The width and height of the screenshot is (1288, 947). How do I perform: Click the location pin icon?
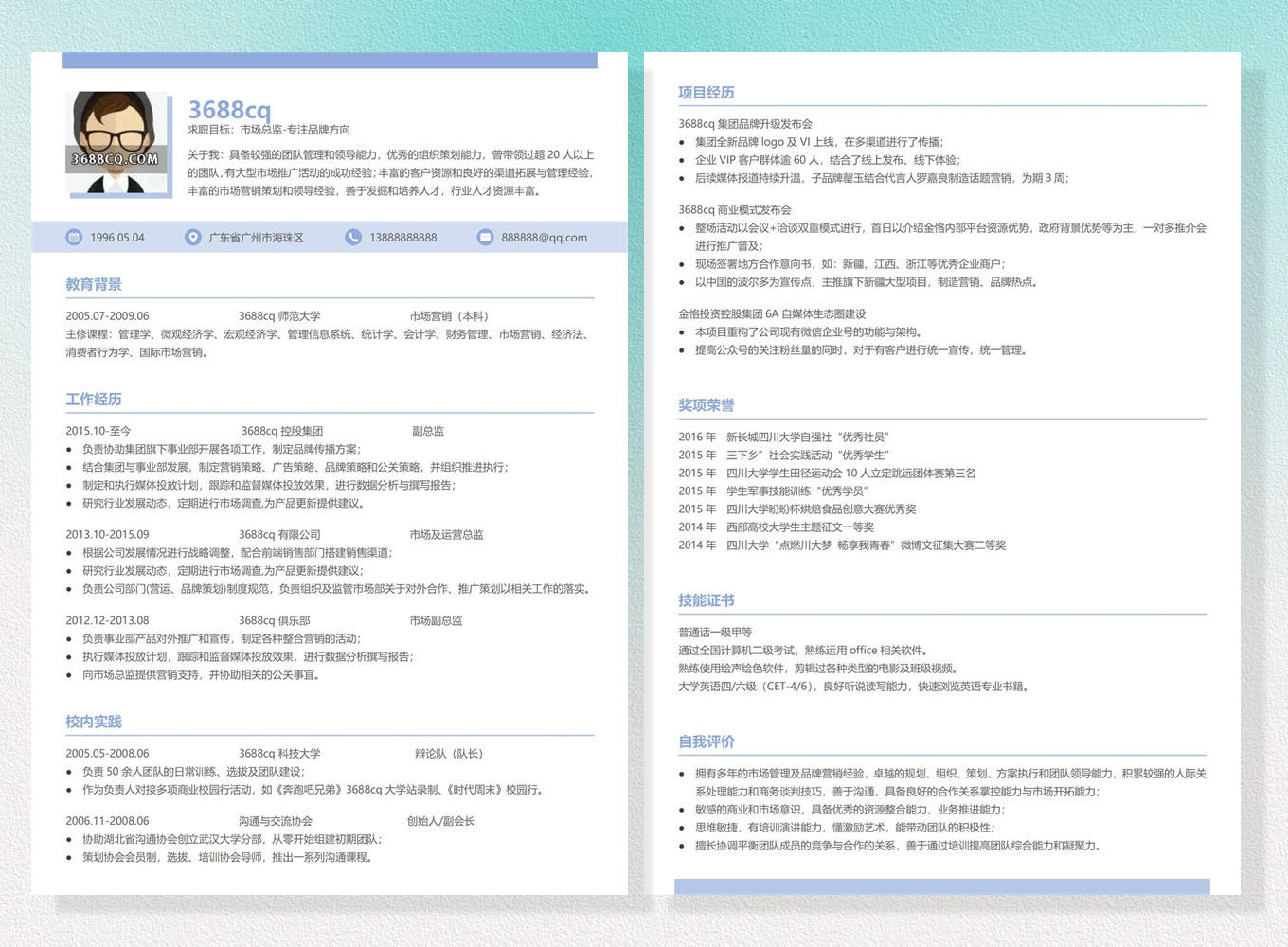coord(193,238)
